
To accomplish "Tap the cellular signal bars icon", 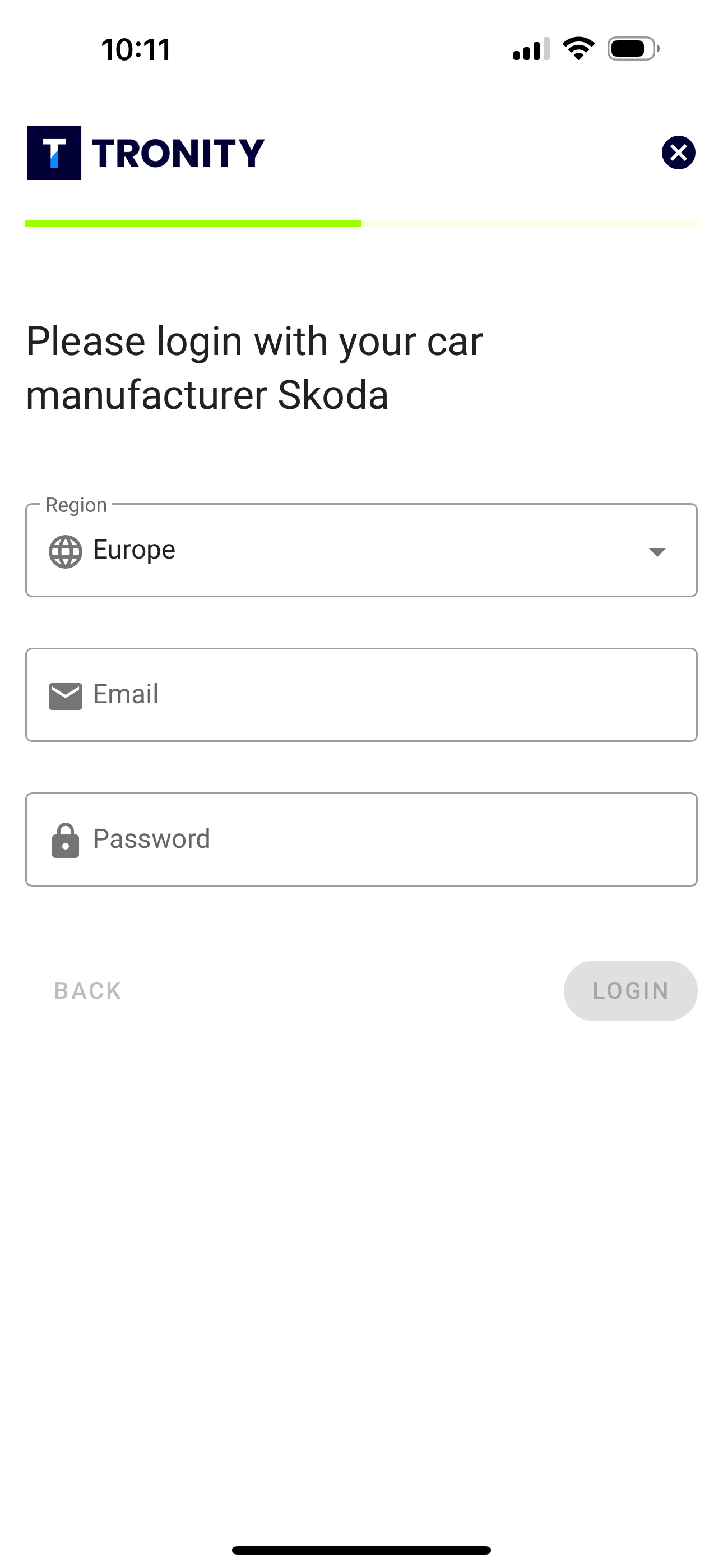I will point(531,49).
